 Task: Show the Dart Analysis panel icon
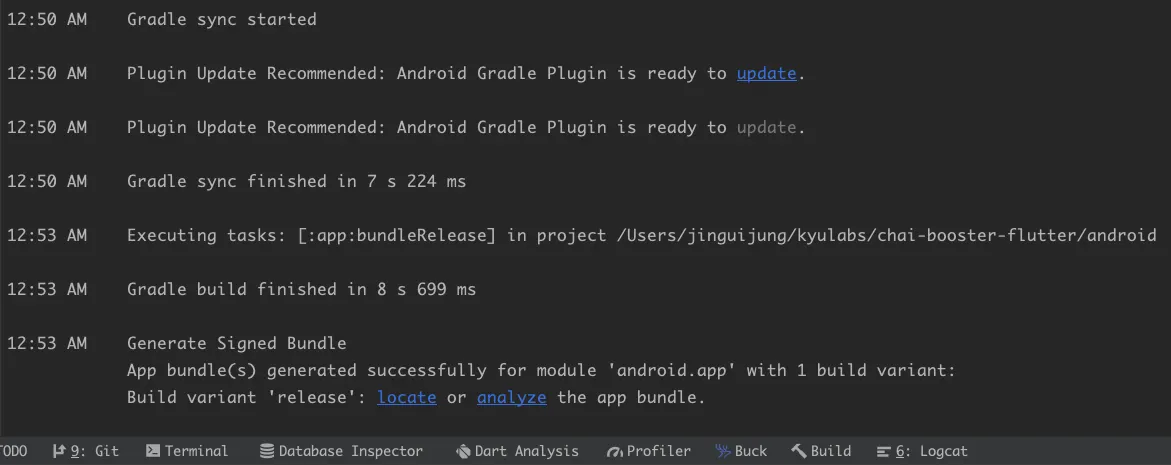coord(463,451)
